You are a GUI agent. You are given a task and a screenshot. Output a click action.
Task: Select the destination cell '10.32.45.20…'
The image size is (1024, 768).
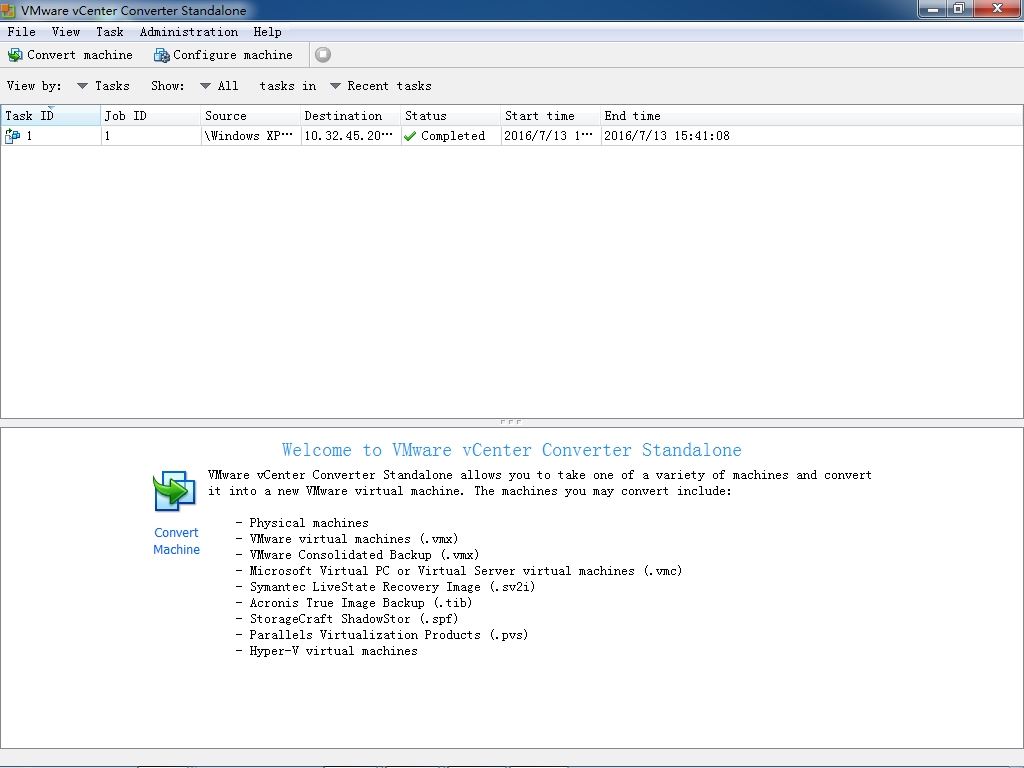click(351, 136)
